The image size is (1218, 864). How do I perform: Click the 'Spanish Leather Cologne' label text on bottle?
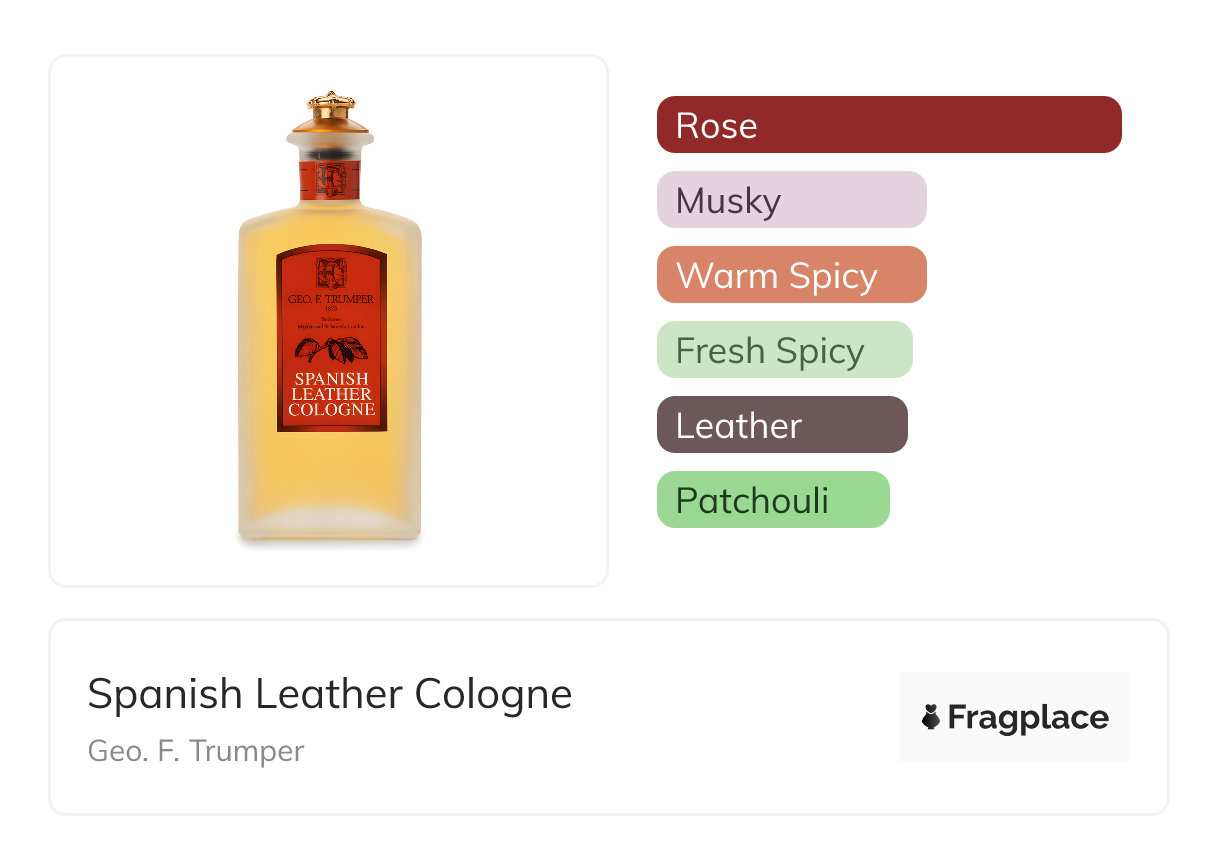click(x=331, y=394)
